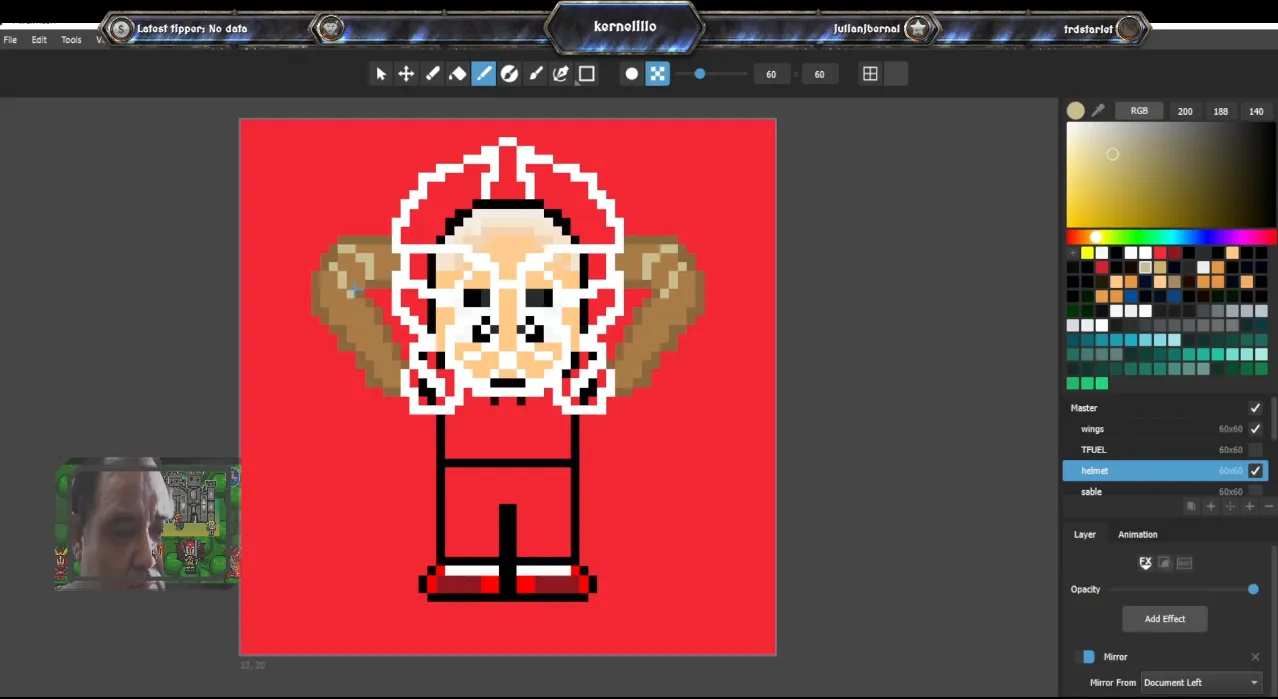
Task: Click the webcam overlay thumbnail
Action: (x=148, y=524)
